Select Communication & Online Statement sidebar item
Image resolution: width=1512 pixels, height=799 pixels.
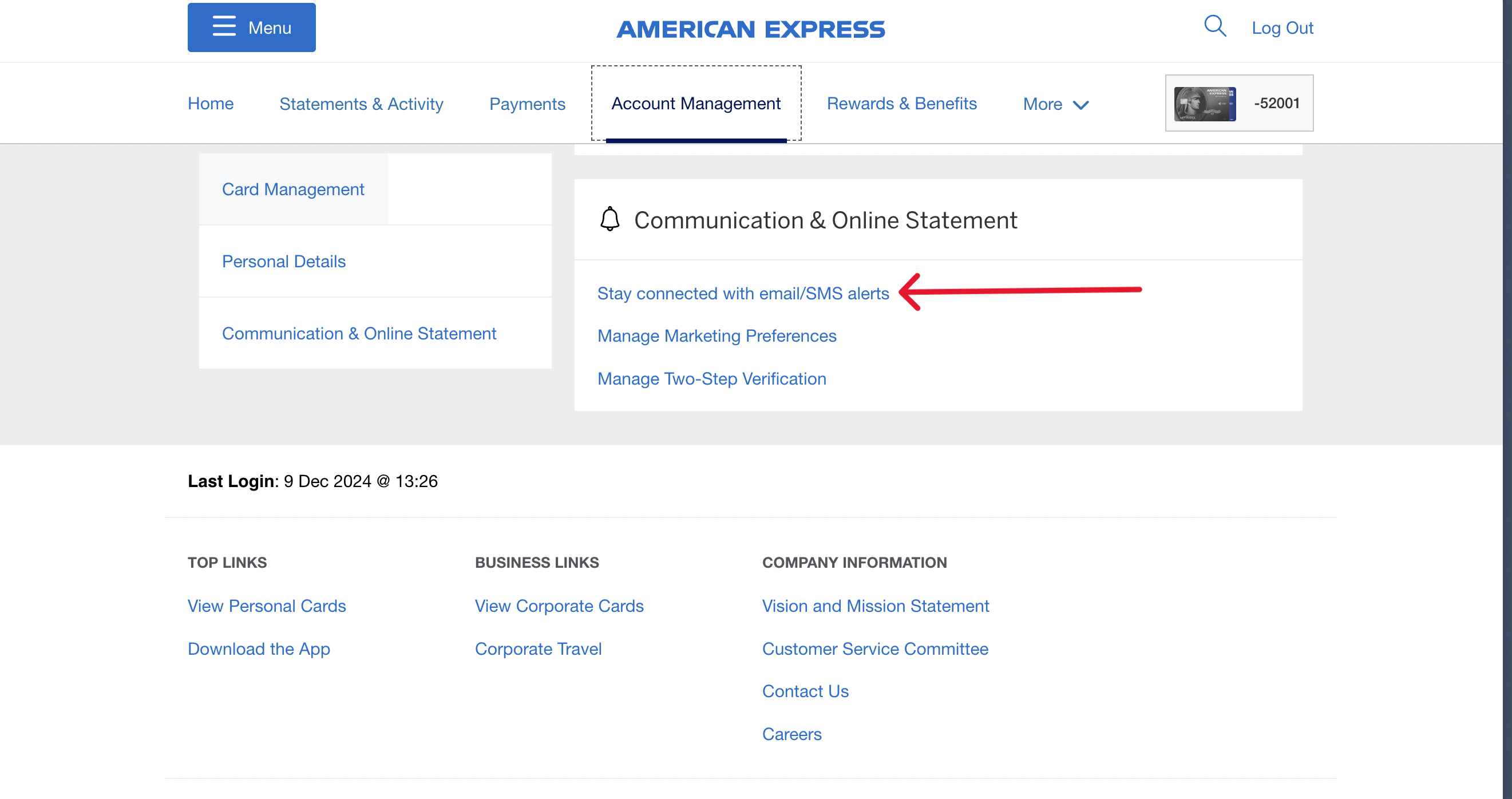359,334
